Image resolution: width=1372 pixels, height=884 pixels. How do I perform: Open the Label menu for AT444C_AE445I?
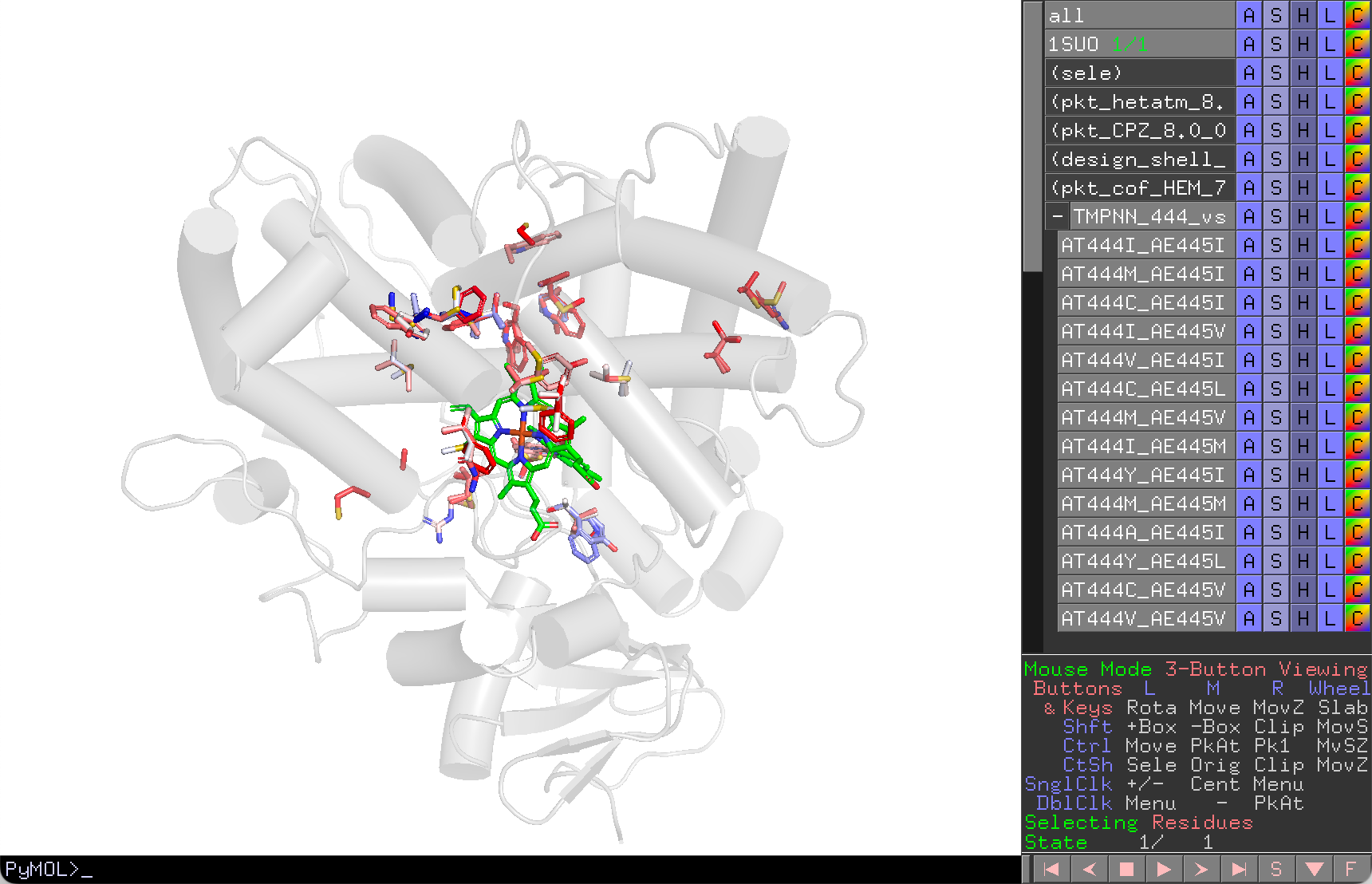click(1331, 302)
